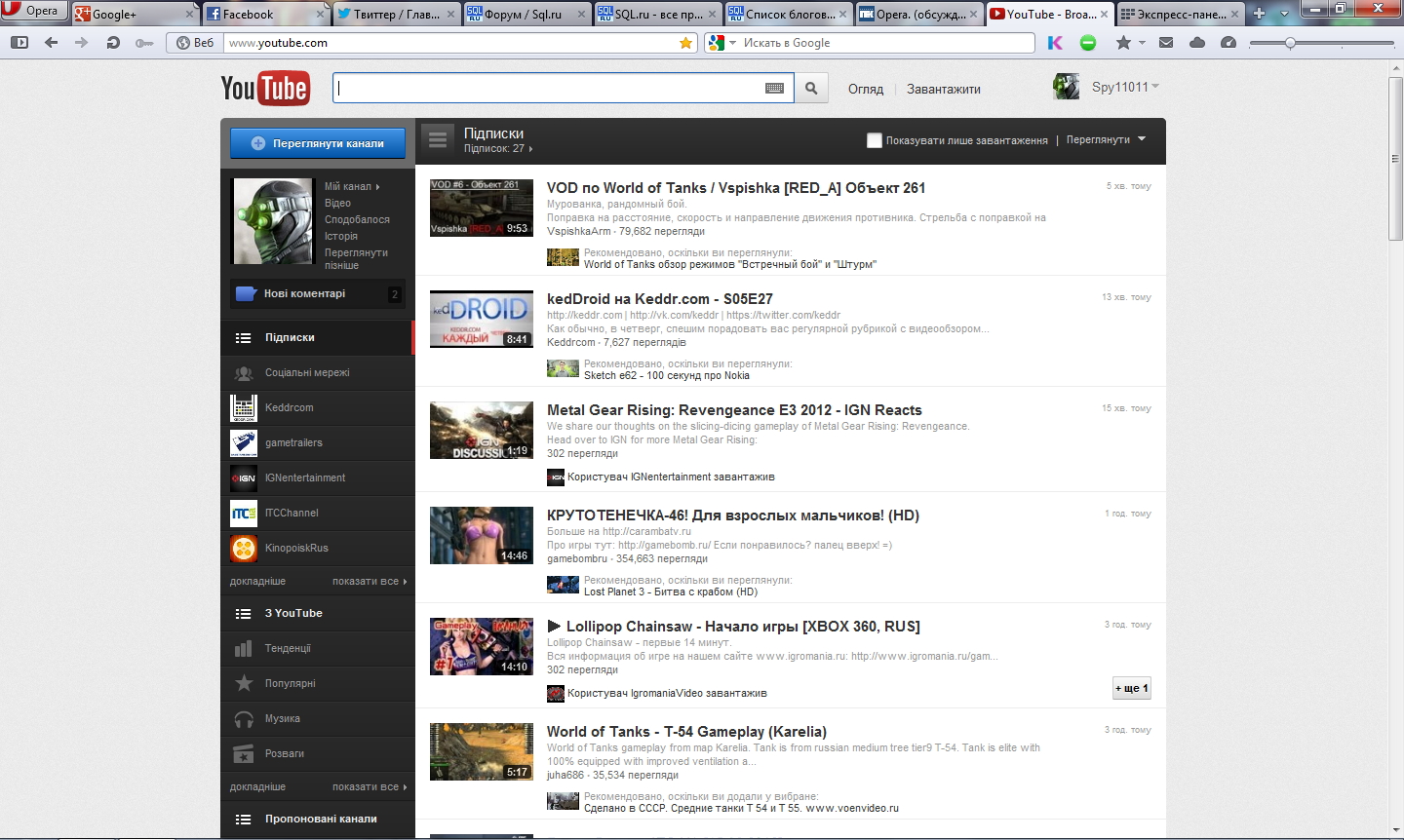Image resolution: width=1404 pixels, height=840 pixels.
Task: Open the IGNentertainment channel icon
Action: [244, 477]
